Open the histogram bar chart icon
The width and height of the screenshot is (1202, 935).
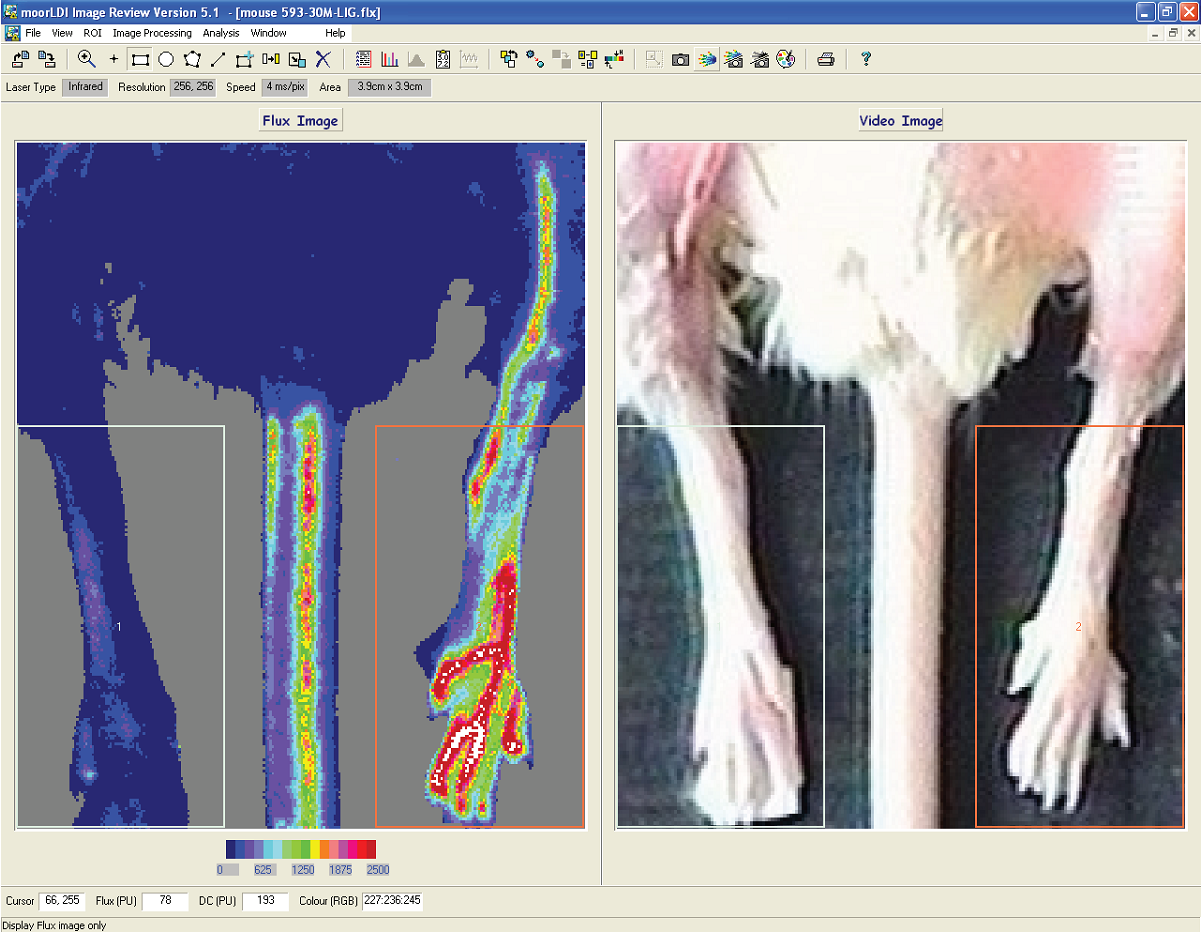point(389,59)
